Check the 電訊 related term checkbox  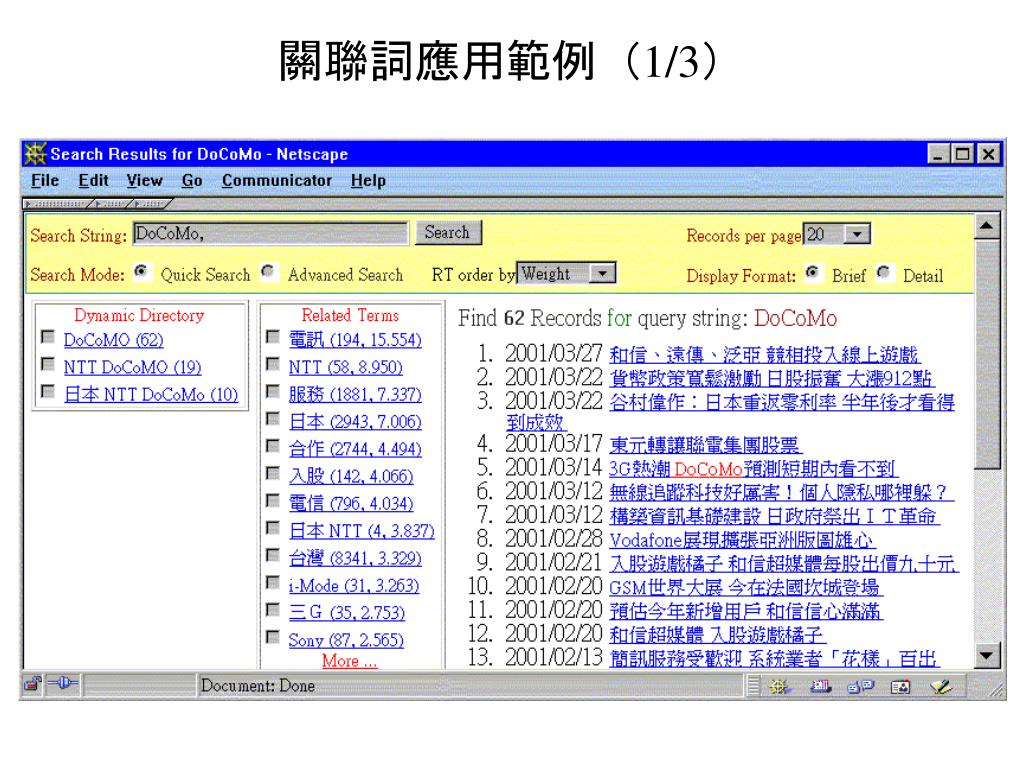[x=273, y=336]
